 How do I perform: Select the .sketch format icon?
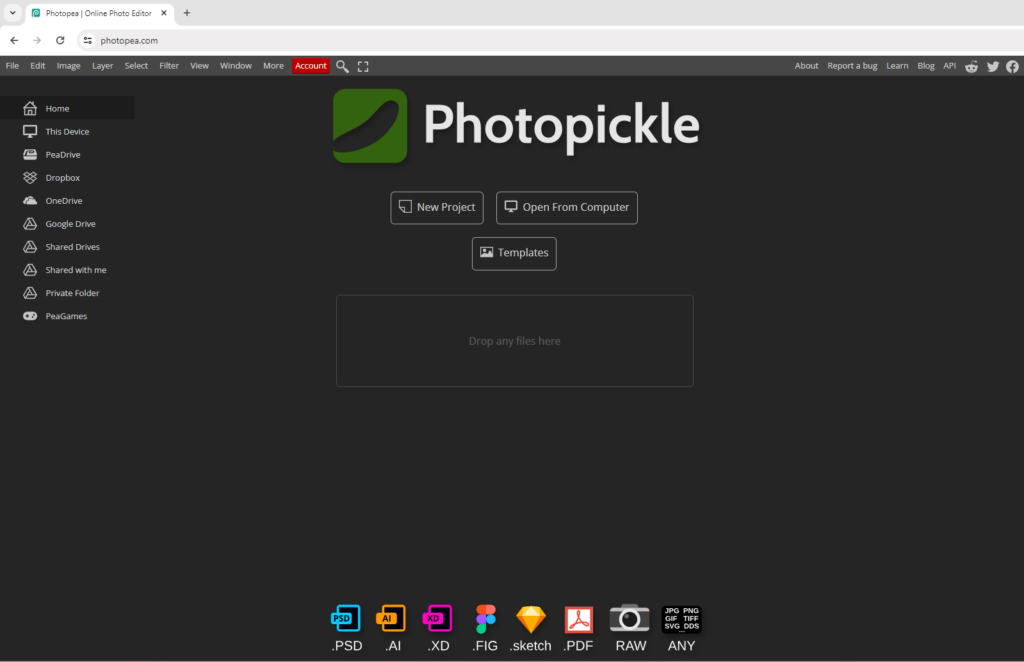click(530, 618)
